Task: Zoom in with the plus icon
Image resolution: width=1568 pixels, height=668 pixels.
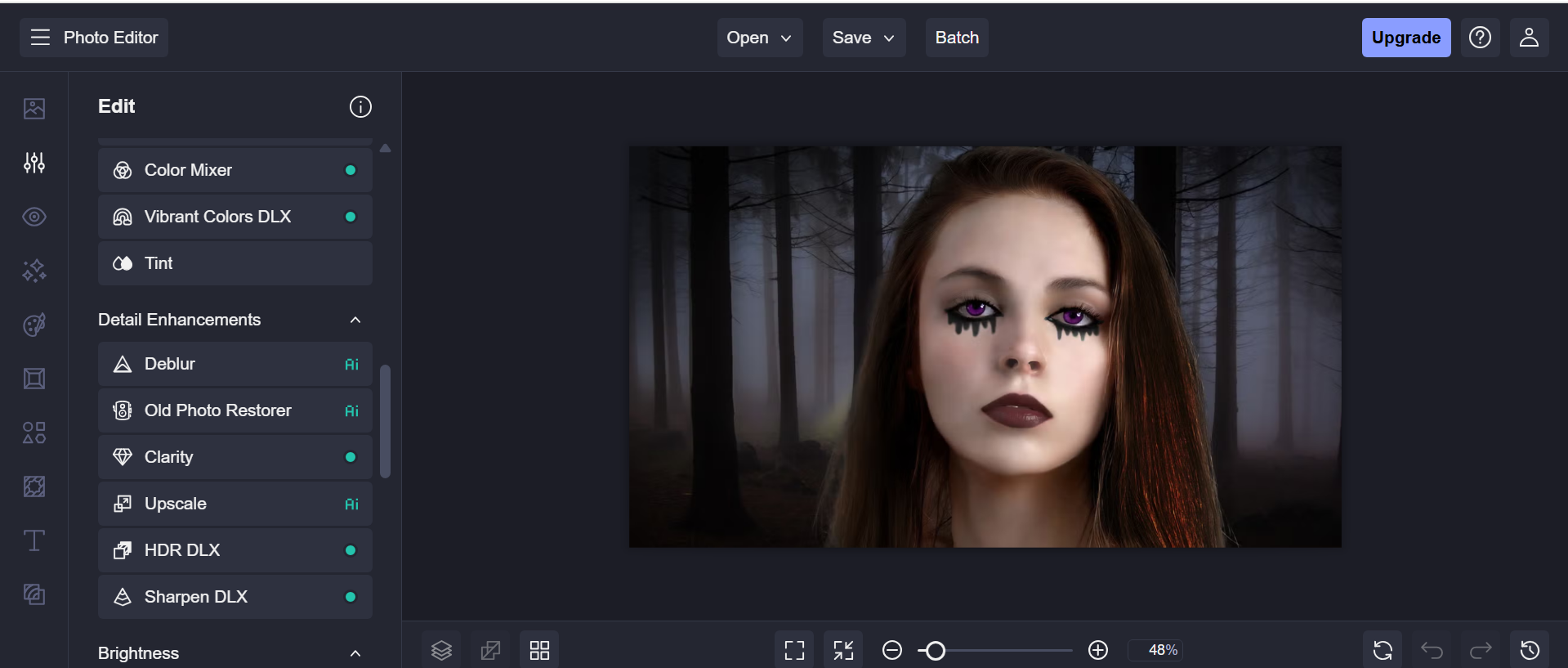Action: [x=1098, y=650]
